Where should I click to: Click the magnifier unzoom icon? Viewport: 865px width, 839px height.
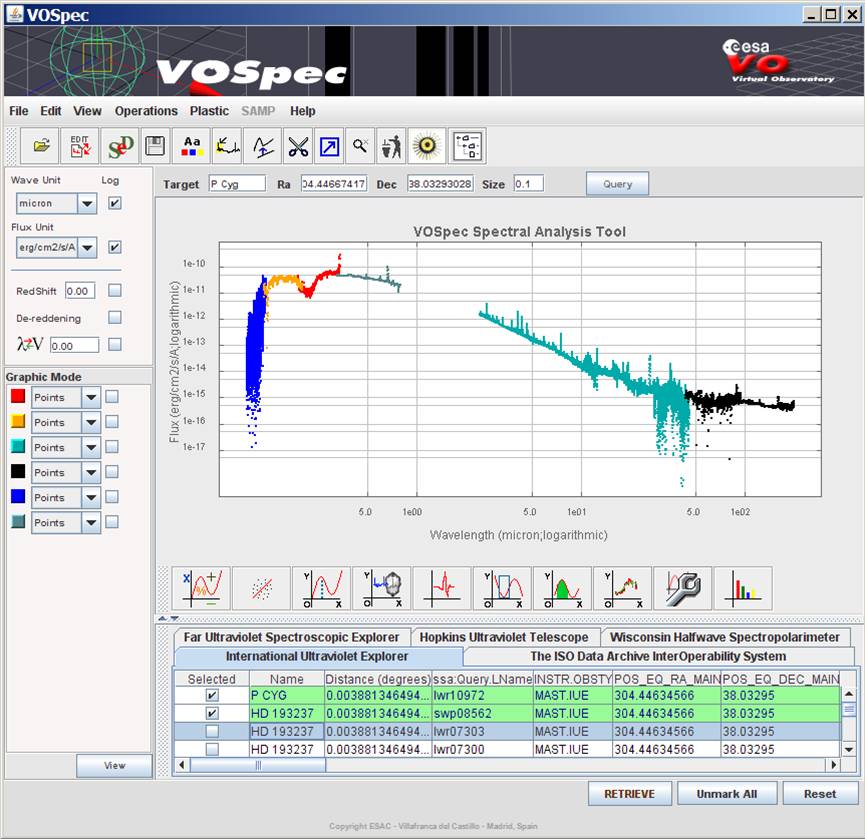(x=360, y=146)
